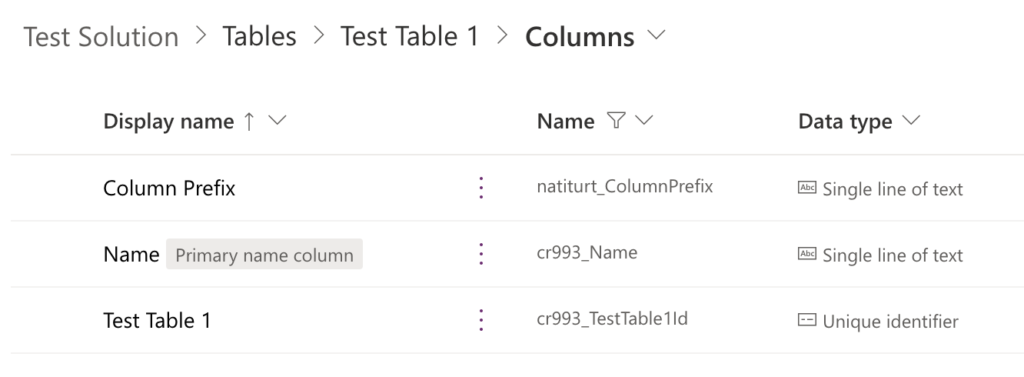
Task: Open more options for Test Table 1 row
Action: pyautogui.click(x=481, y=320)
